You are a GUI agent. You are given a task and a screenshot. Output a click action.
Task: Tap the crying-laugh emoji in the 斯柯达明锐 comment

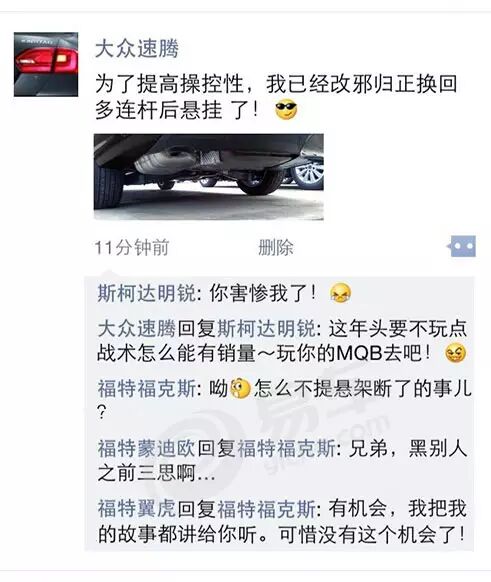point(340,293)
